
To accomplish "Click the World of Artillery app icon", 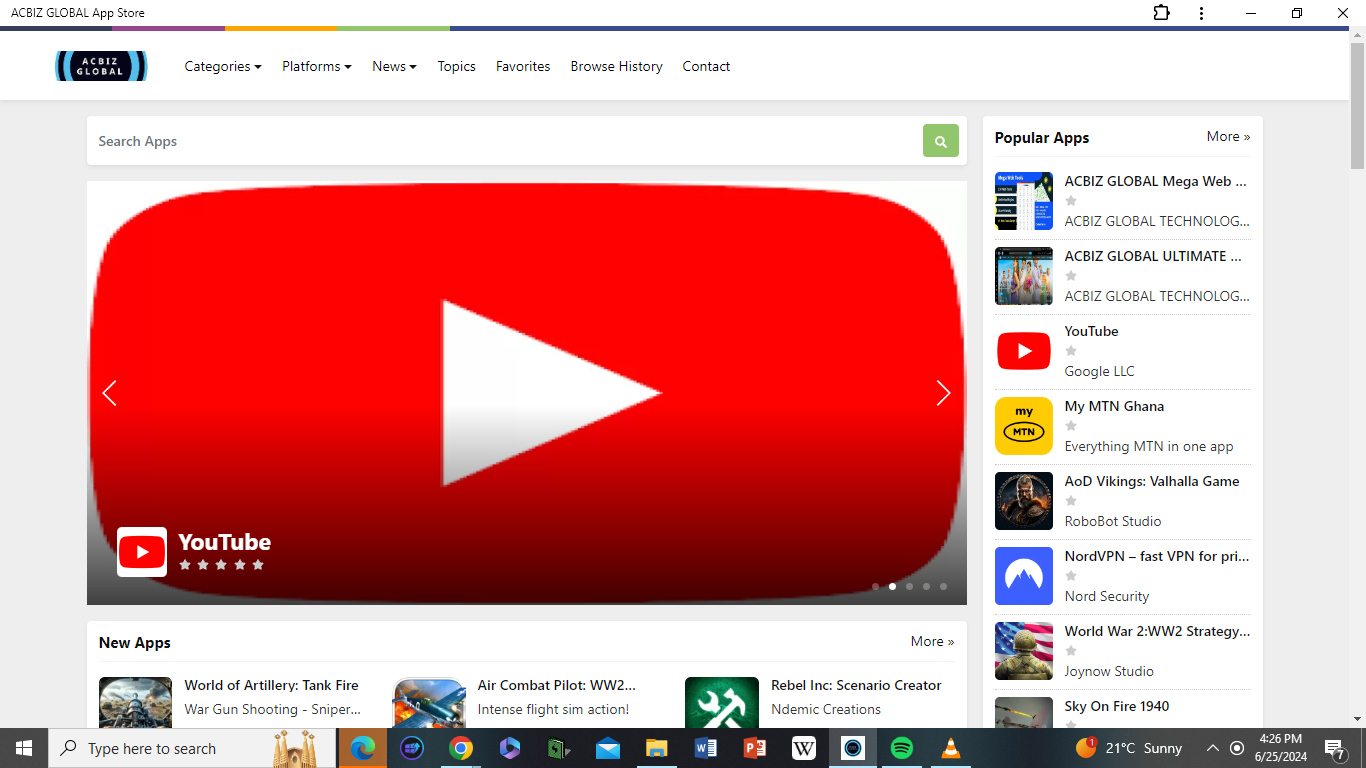I will coord(135,702).
